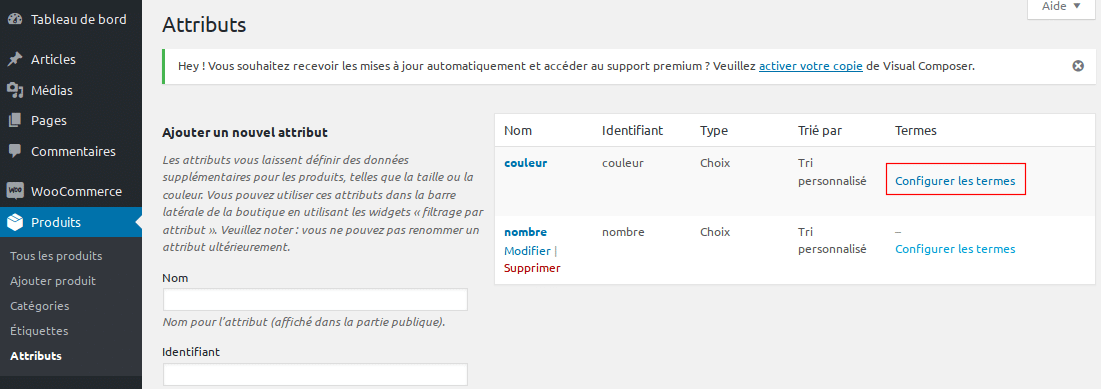Open Ajouter produit submenu item
Screen dimensions: 1101x389
coord(53,281)
